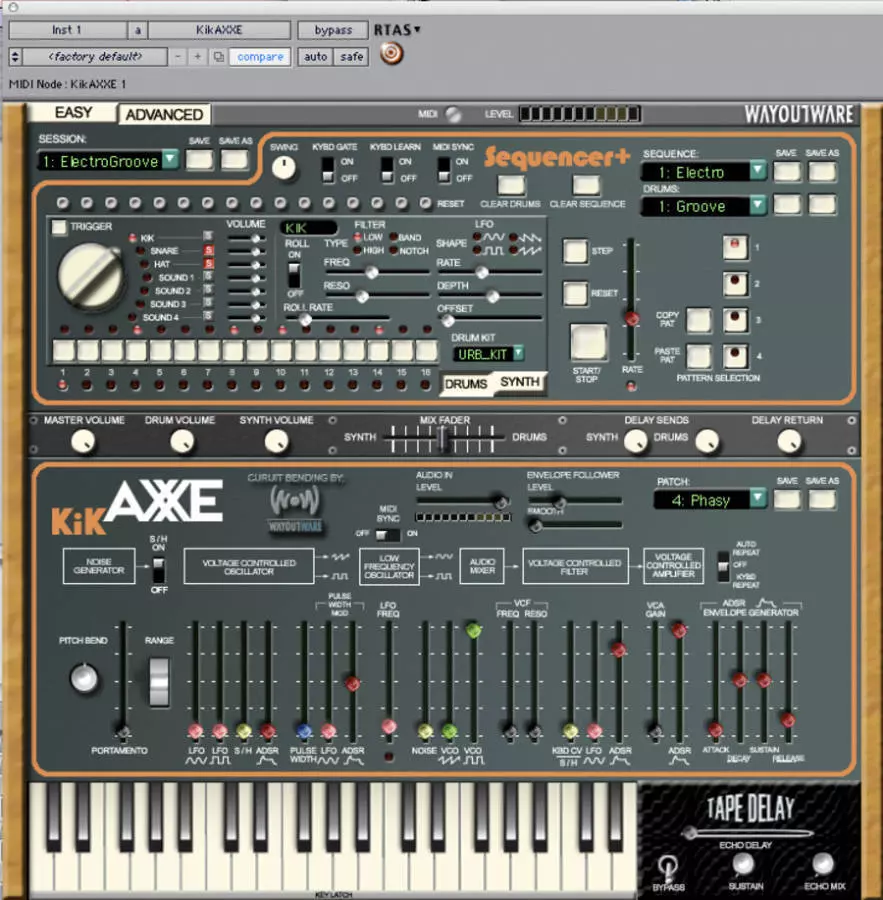The height and width of the screenshot is (900, 883).
Task: Switch to the SYNTH tab
Action: click(520, 382)
